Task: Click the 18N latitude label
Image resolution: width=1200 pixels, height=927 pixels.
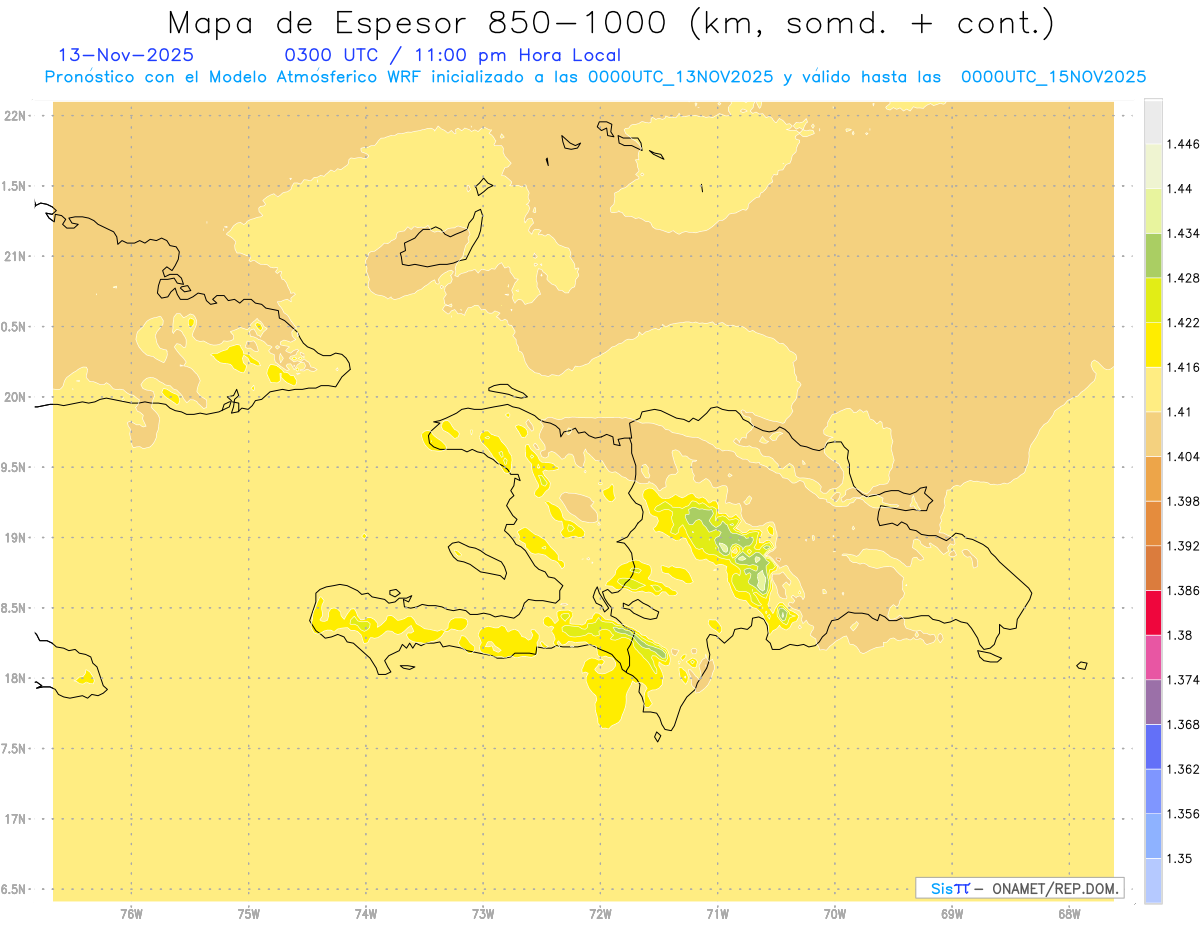Action: [15, 678]
